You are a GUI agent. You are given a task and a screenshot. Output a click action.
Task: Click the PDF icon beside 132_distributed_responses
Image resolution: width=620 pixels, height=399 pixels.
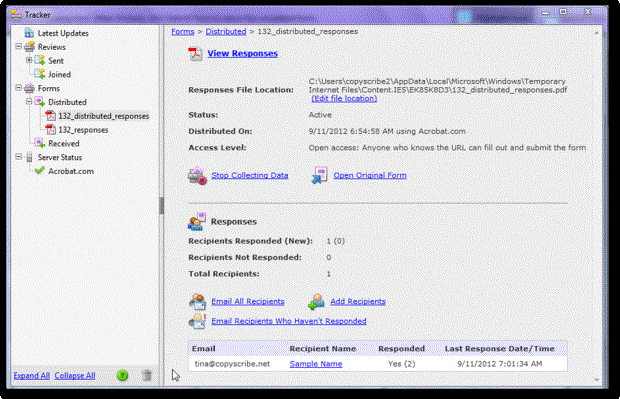[x=50, y=116]
